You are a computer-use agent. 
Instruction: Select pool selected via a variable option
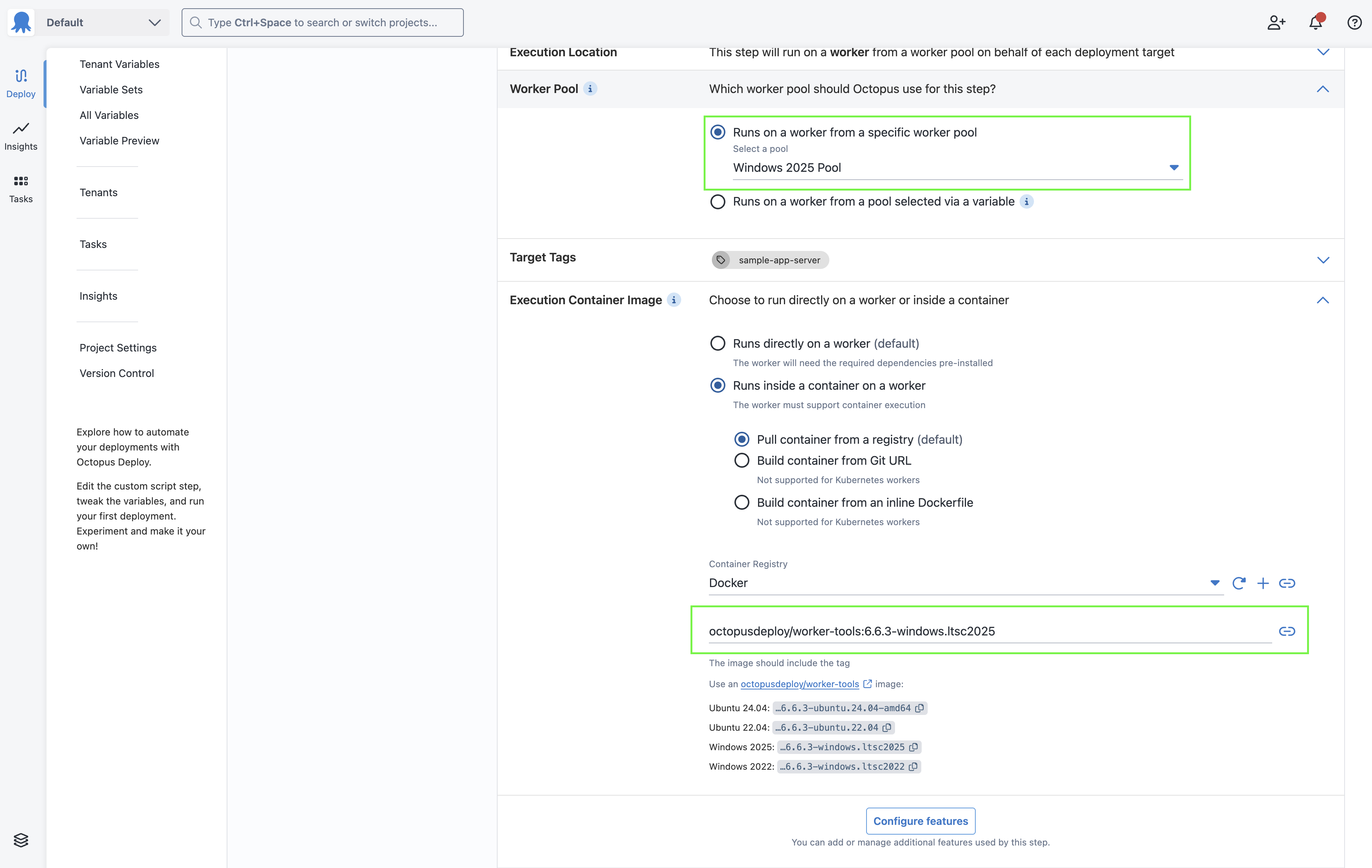coord(718,202)
